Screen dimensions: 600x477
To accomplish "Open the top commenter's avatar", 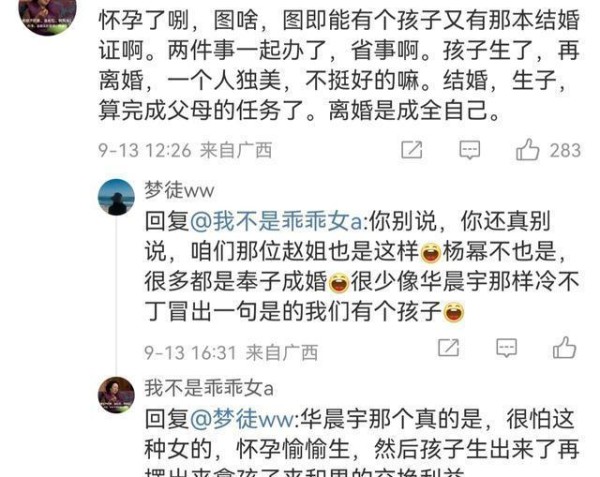I will [x=47, y=15].
